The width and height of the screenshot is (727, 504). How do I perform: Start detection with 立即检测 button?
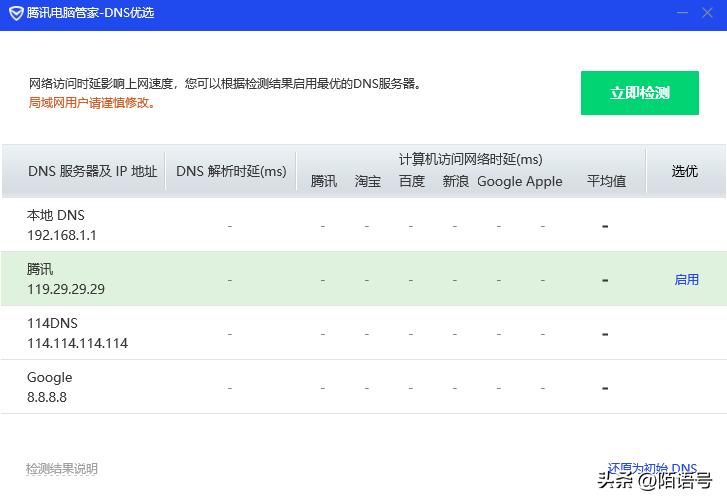639,93
